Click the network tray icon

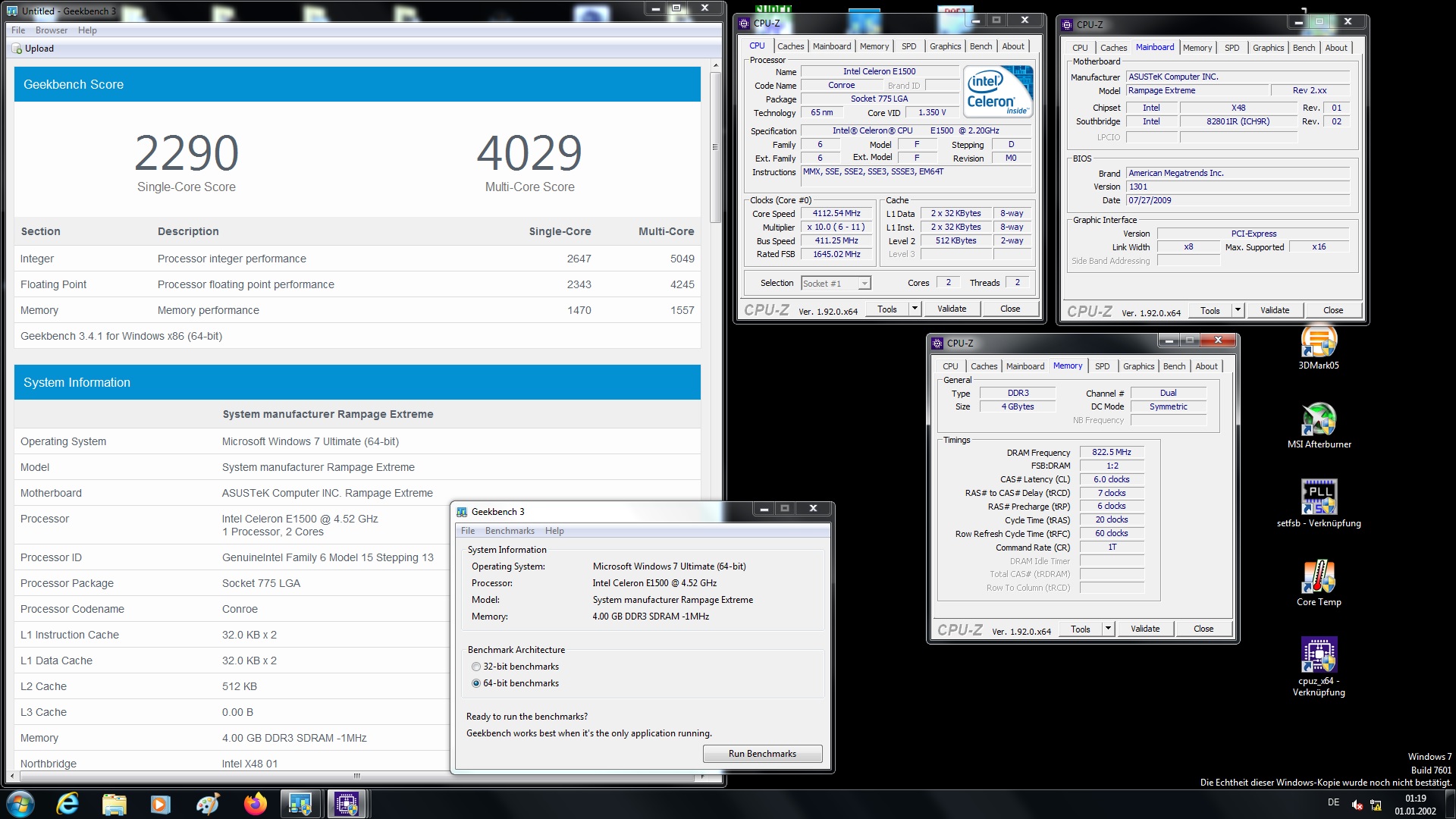(1376, 805)
